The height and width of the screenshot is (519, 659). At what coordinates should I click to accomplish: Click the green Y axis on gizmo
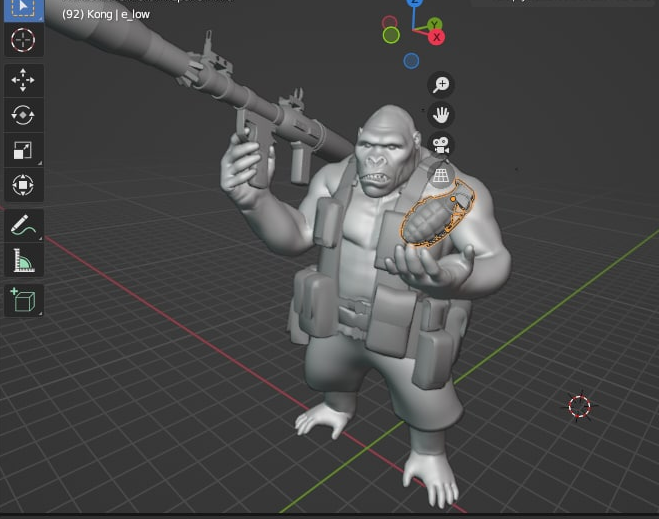coord(434,24)
